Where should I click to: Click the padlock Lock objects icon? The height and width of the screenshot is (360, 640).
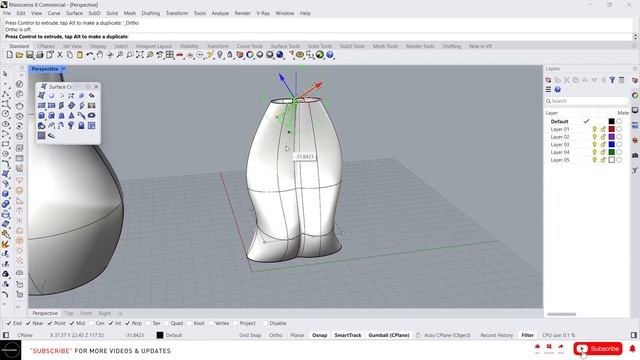230,55
